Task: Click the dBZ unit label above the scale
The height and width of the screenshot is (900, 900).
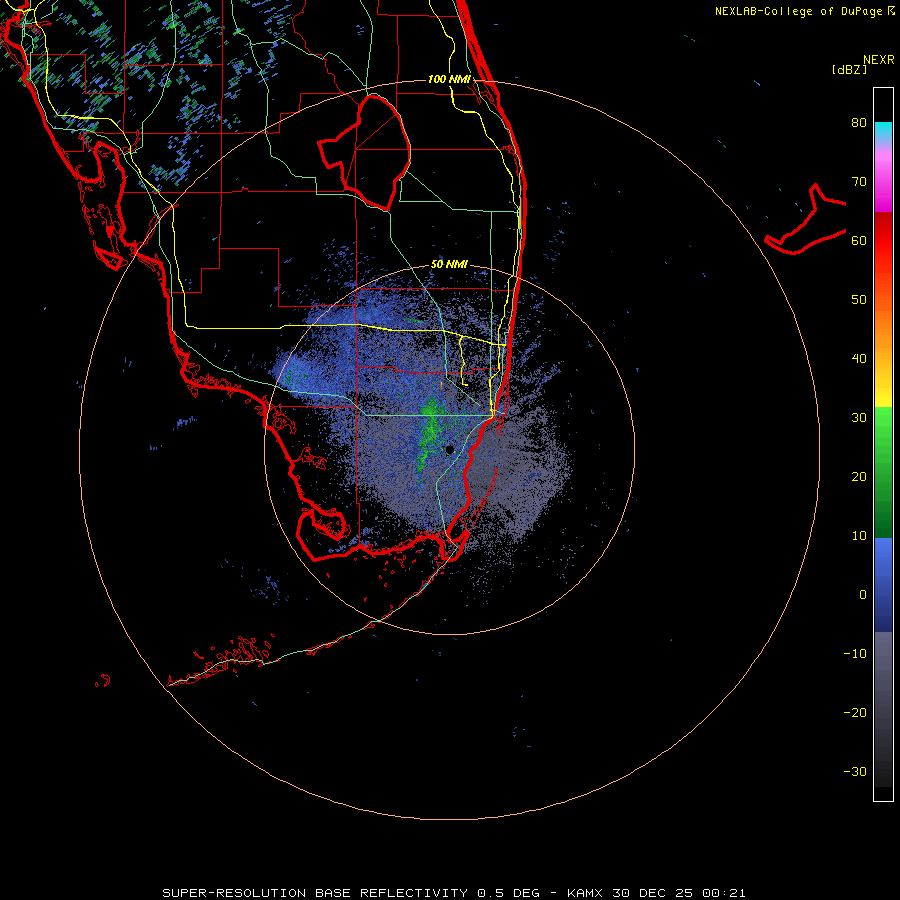Action: pos(849,69)
